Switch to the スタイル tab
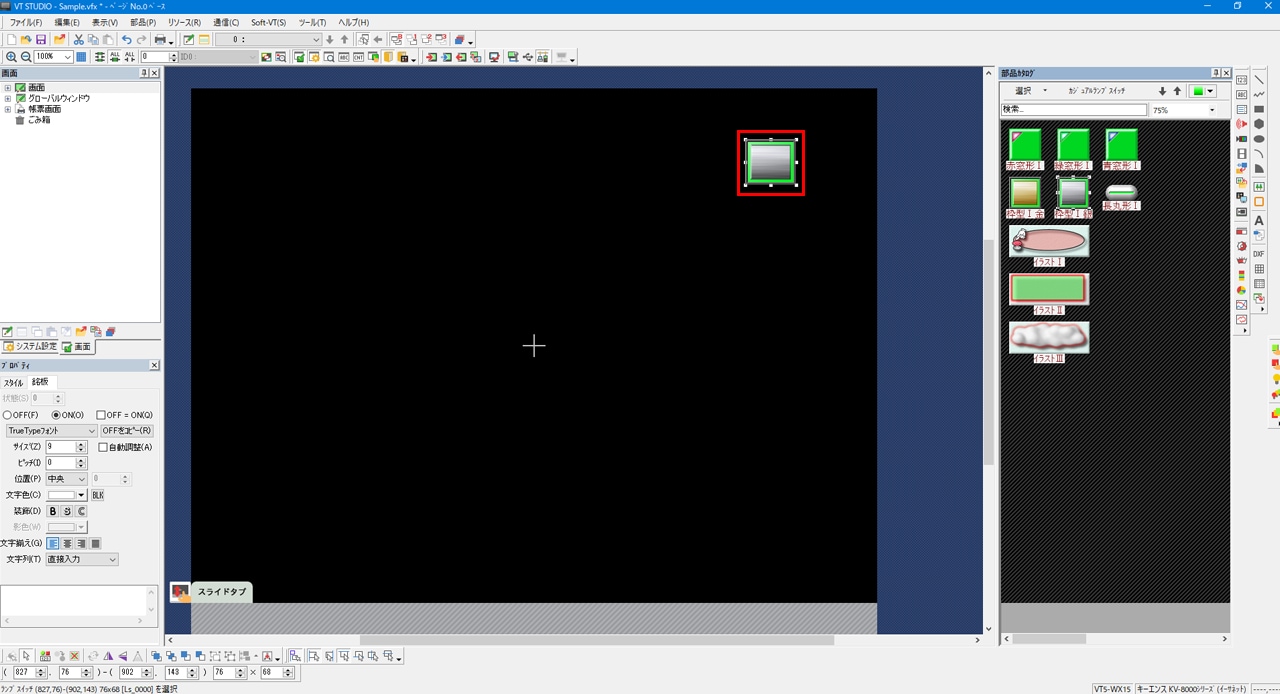 14,382
